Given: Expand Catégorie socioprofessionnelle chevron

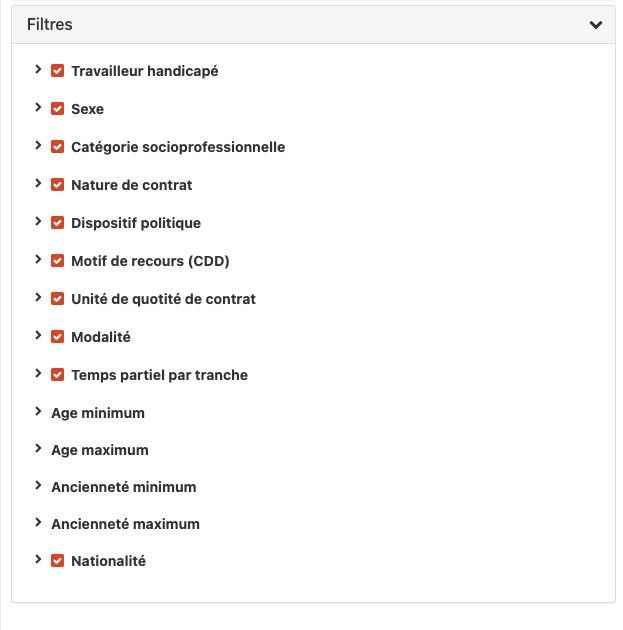Looking at the screenshot, I should [38, 145].
